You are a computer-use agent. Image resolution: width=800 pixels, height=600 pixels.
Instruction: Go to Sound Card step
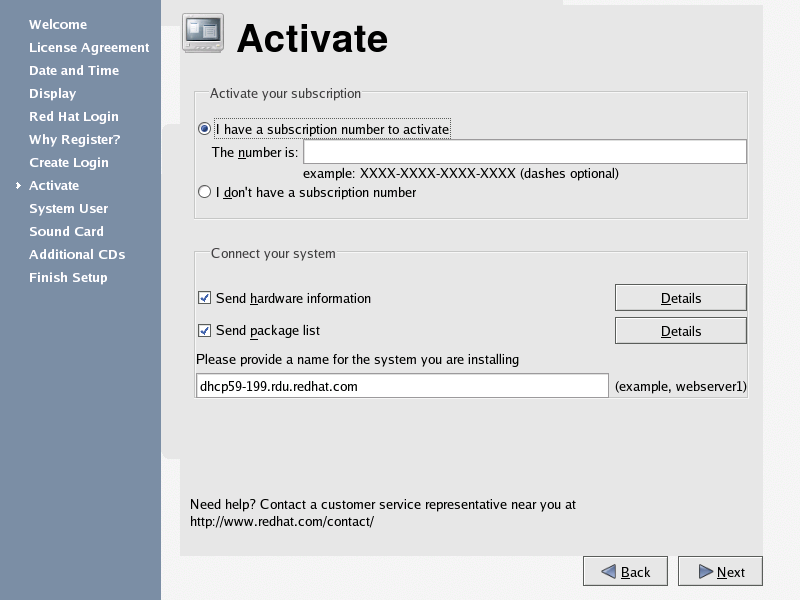pos(66,231)
